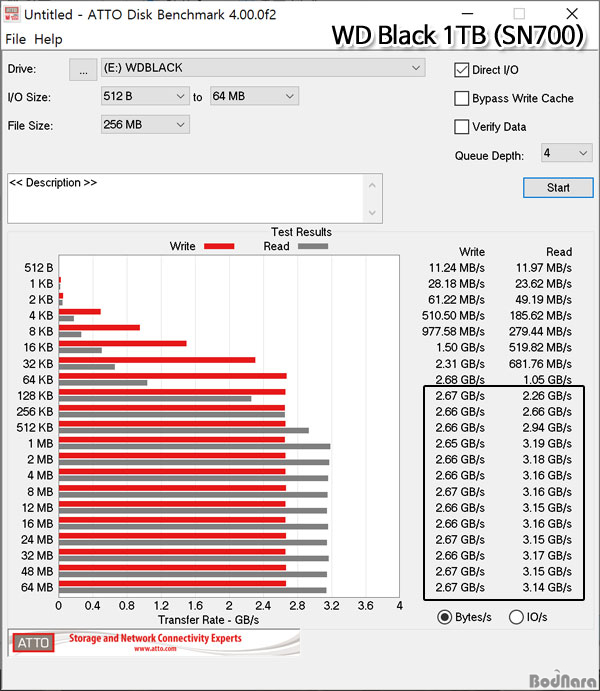Open the File menu

tap(15, 39)
